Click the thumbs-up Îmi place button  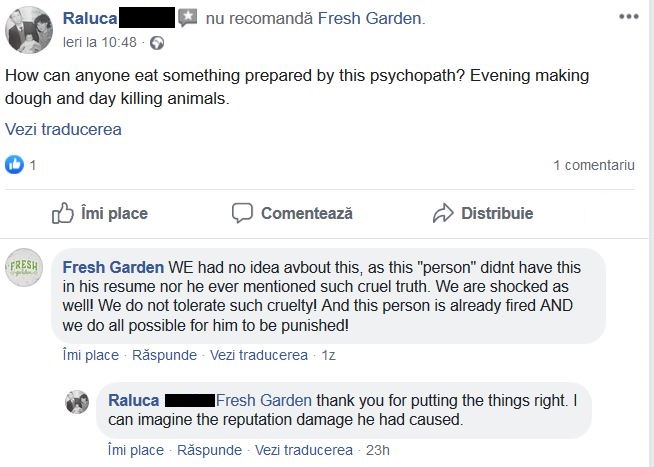click(99, 213)
